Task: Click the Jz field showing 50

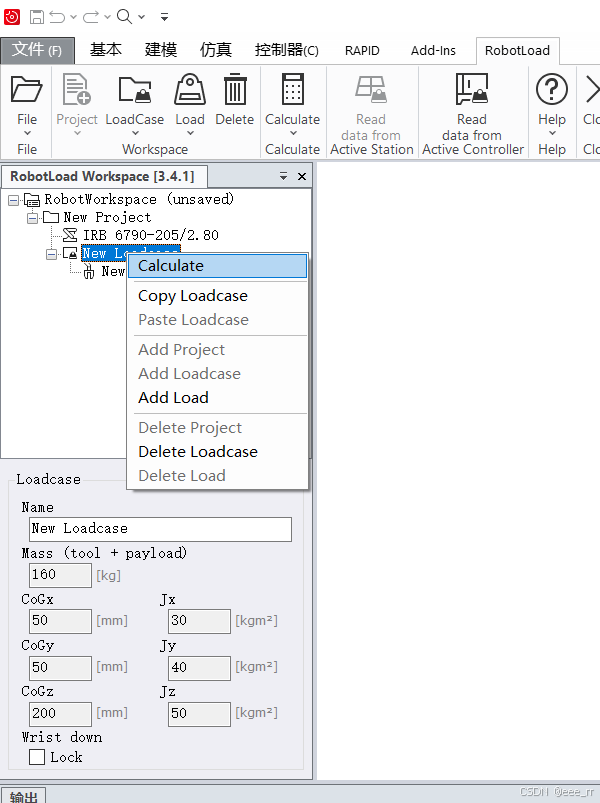Action: point(199,714)
